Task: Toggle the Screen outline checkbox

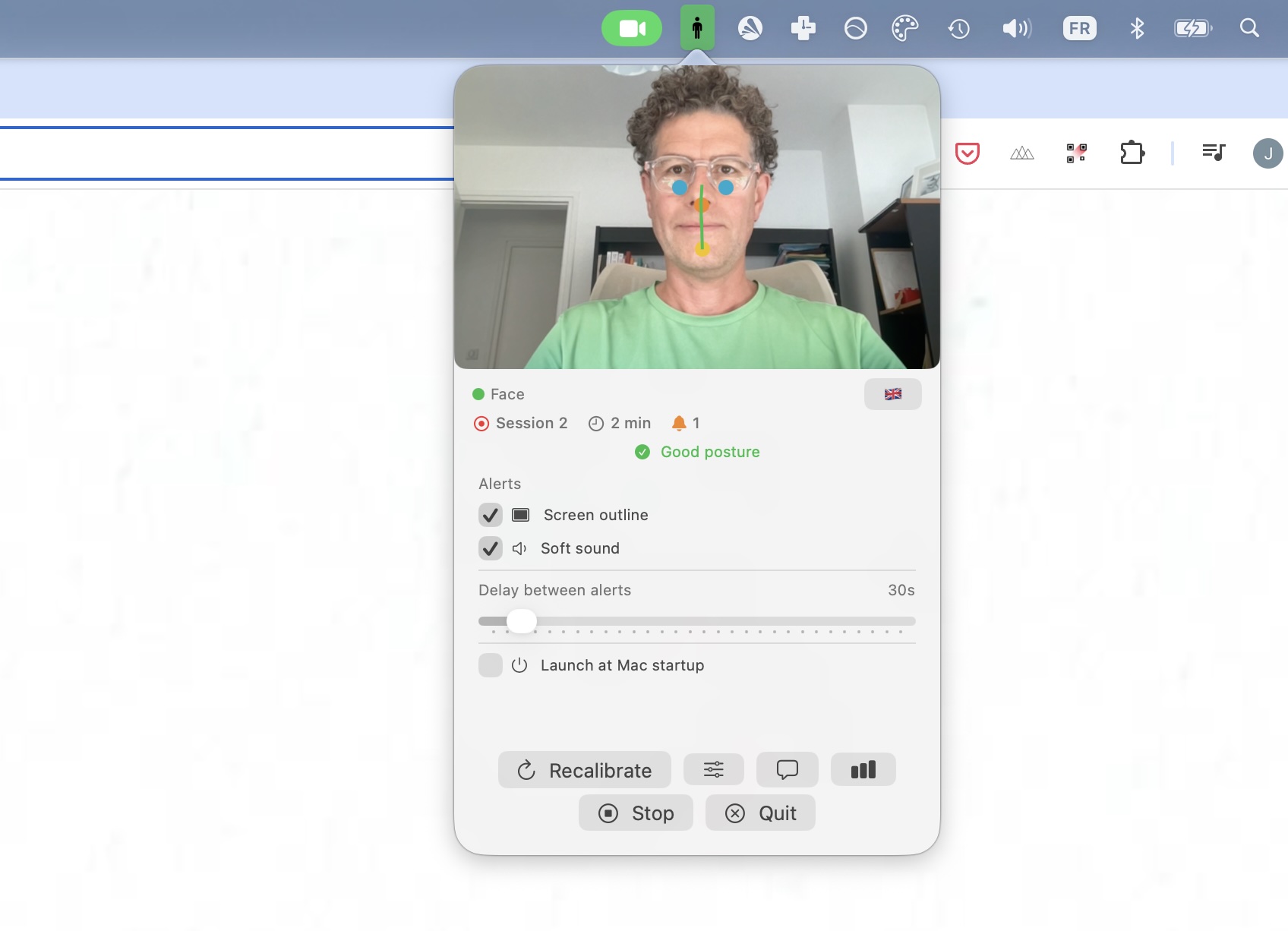Action: point(491,515)
